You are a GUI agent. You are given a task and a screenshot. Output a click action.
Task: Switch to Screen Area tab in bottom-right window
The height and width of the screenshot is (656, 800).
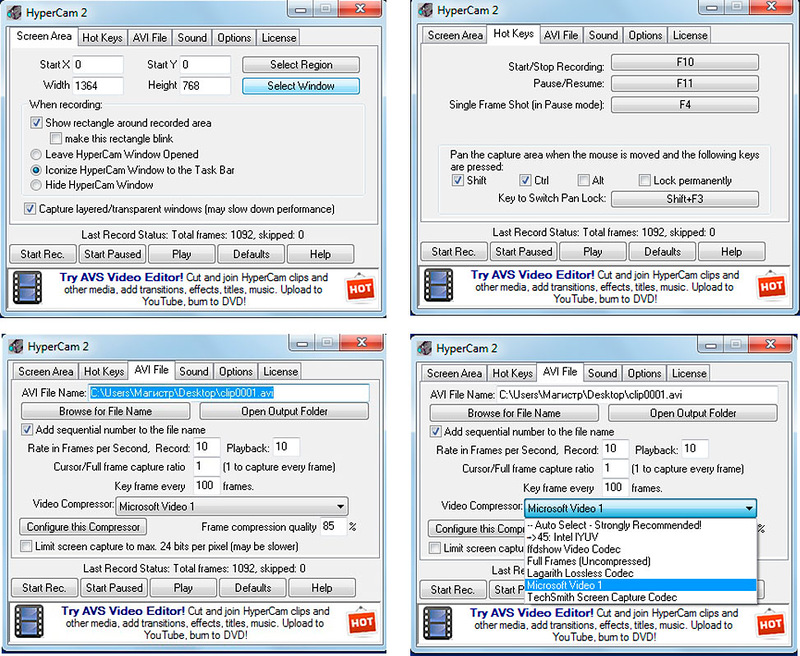point(454,373)
